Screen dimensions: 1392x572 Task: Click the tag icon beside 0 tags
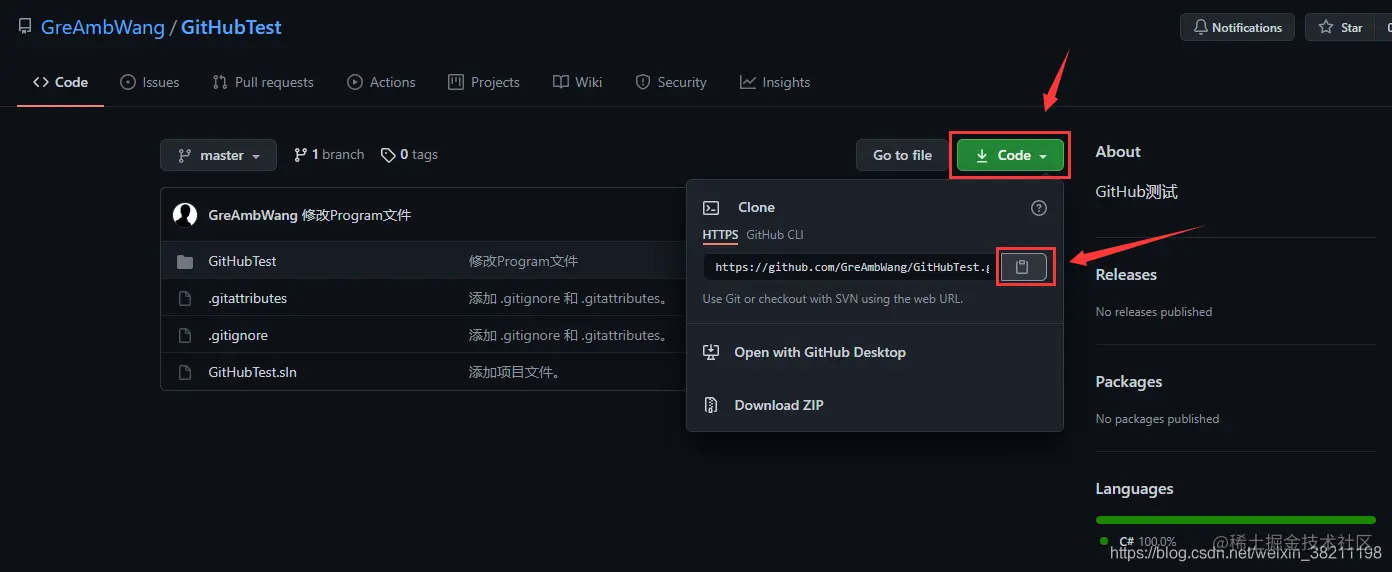pos(387,155)
